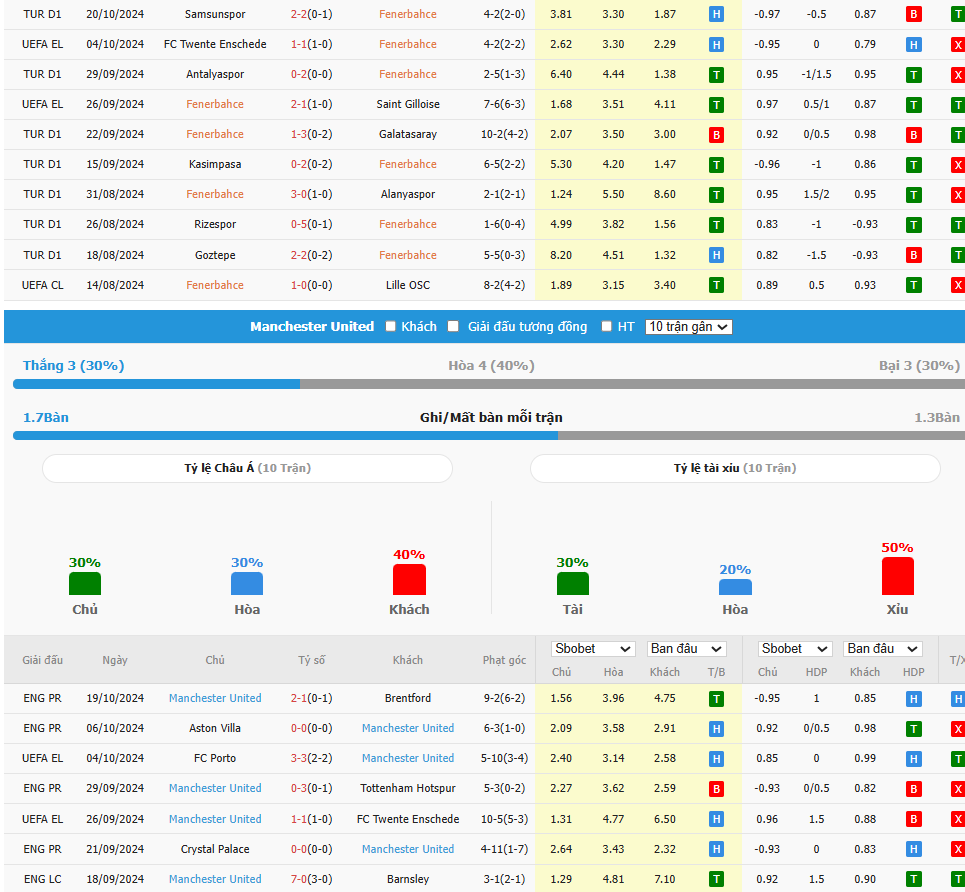Click the "Giải đấu" column header

pyautogui.click(x=42, y=661)
